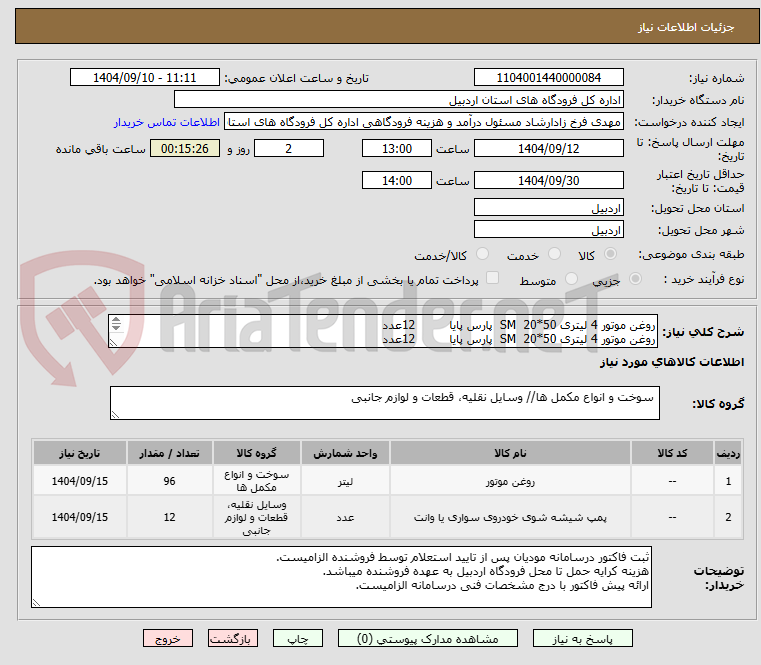Toggle the اسناد خزانه اسلامی payment checkbox
Viewport: 761px width, 665px height.
tap(492, 278)
